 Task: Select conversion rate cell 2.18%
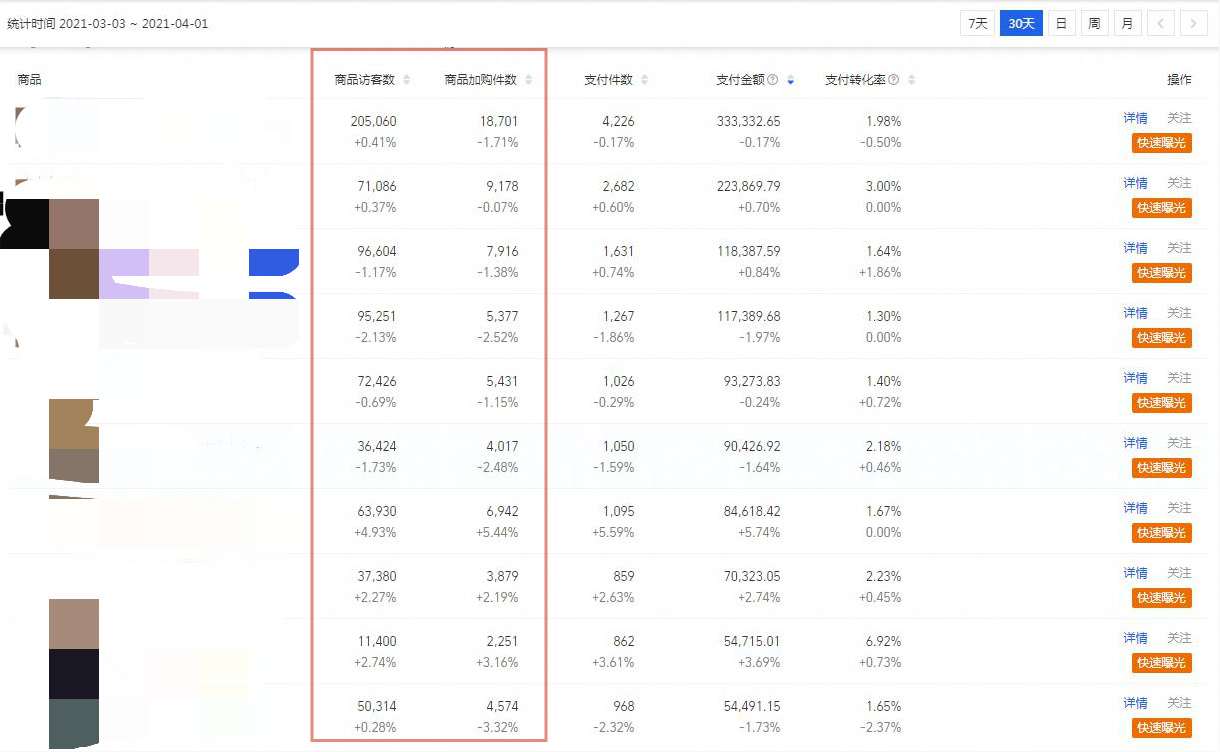883,446
